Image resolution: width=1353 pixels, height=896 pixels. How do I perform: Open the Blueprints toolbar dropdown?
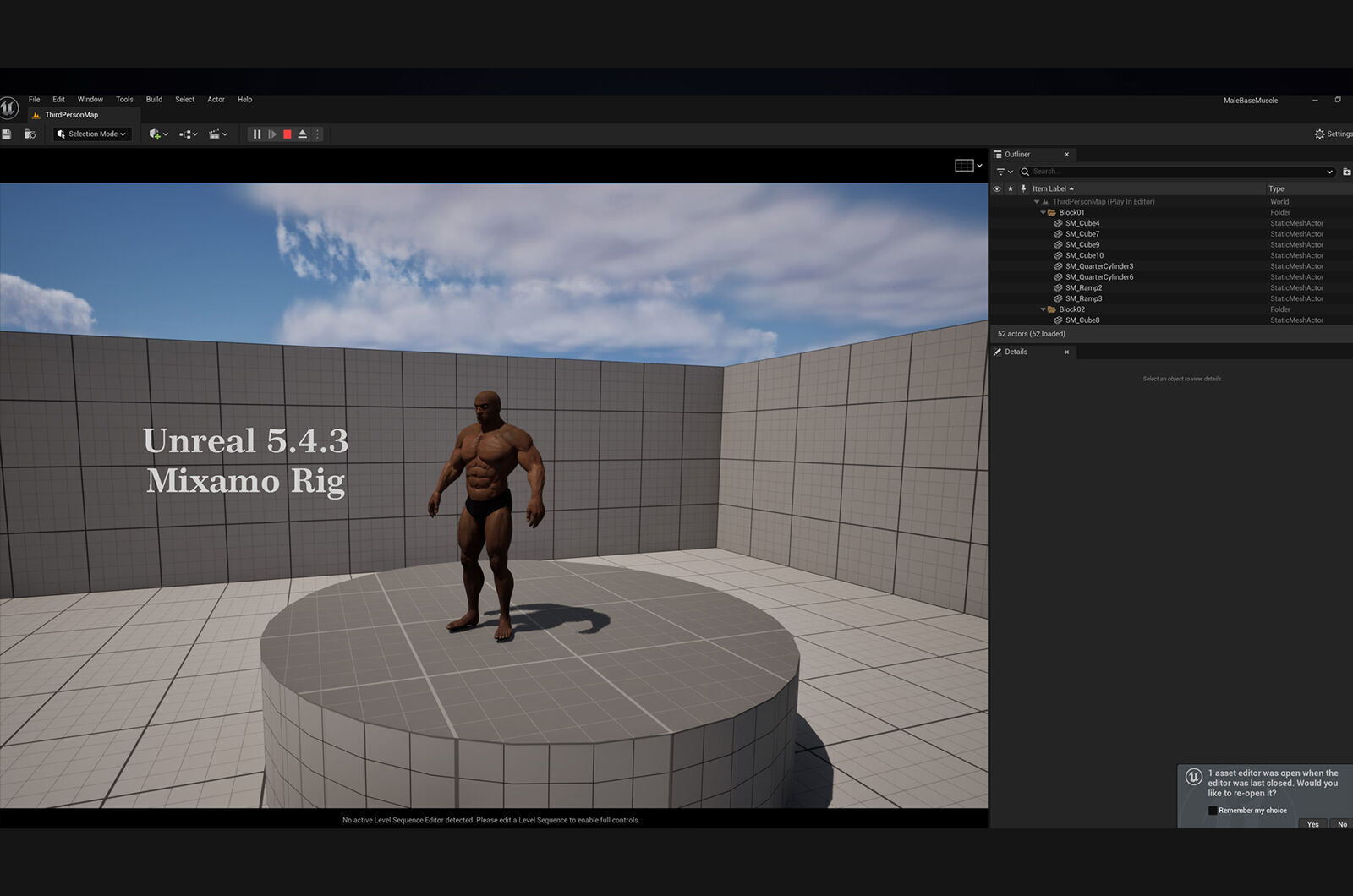[x=188, y=134]
